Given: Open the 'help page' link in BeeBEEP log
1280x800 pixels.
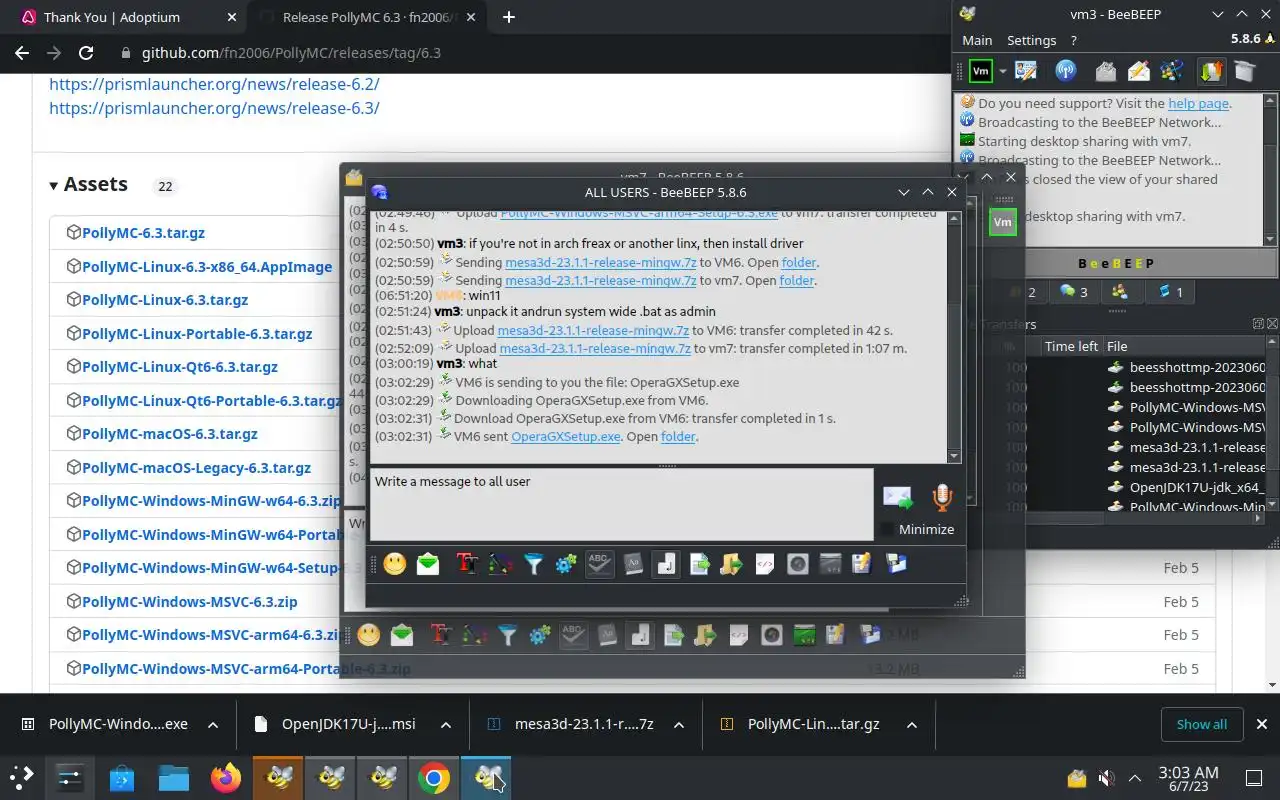Looking at the screenshot, I should [x=1198, y=103].
